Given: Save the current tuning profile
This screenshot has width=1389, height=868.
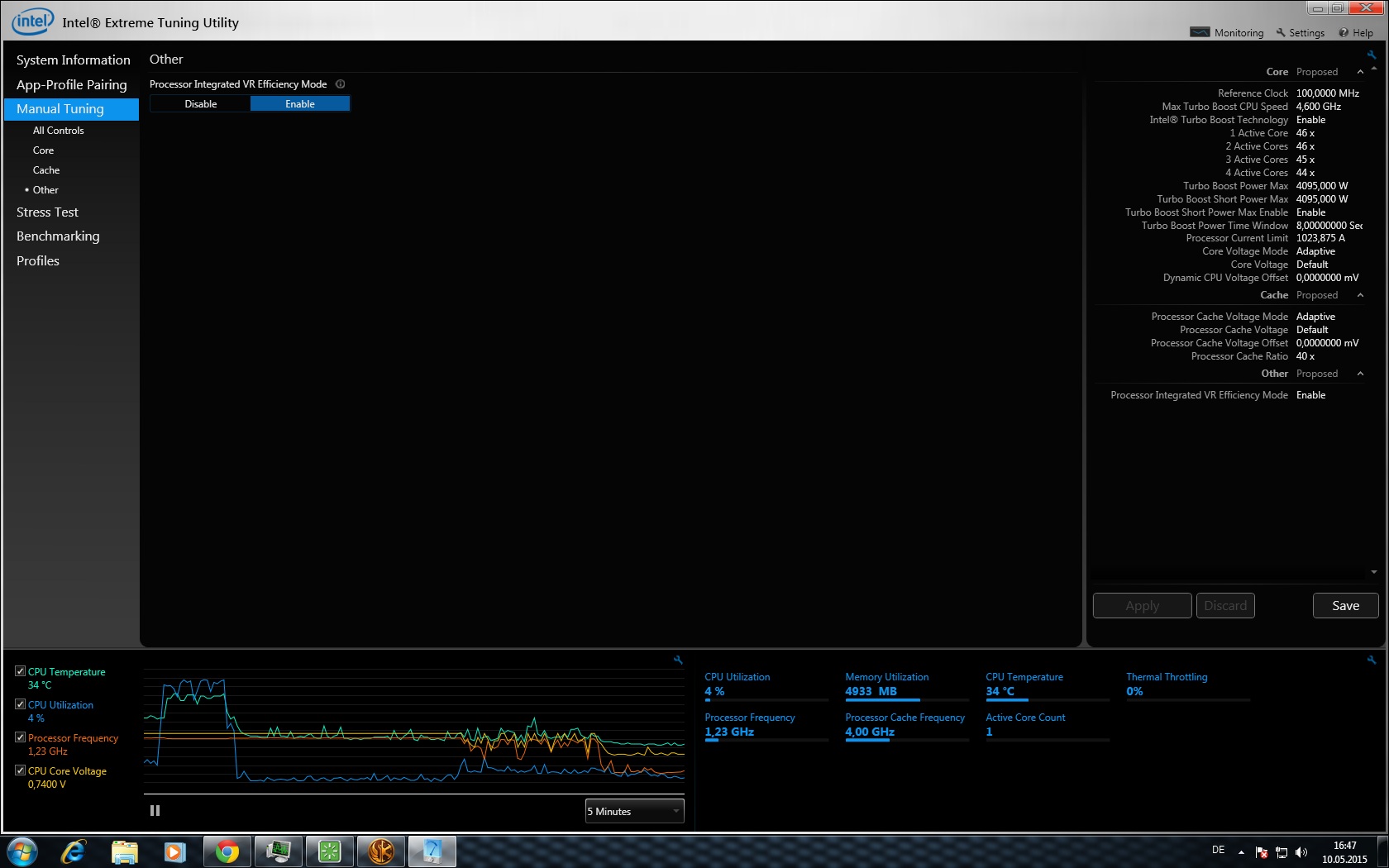Looking at the screenshot, I should coord(1345,606).
